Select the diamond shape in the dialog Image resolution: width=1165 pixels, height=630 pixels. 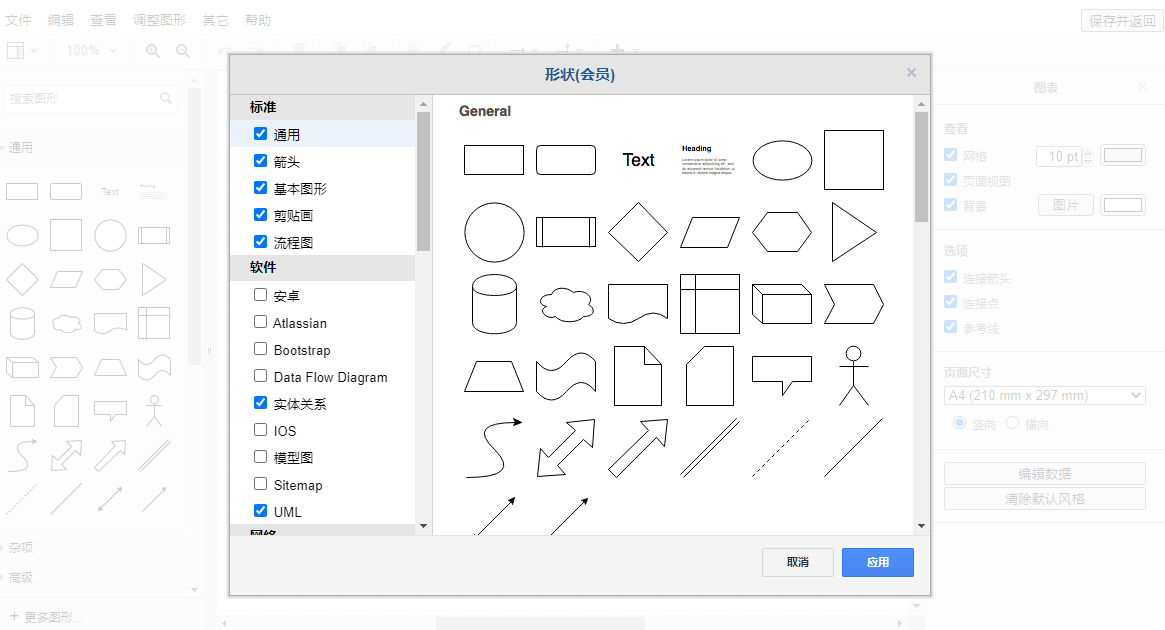tap(637, 232)
